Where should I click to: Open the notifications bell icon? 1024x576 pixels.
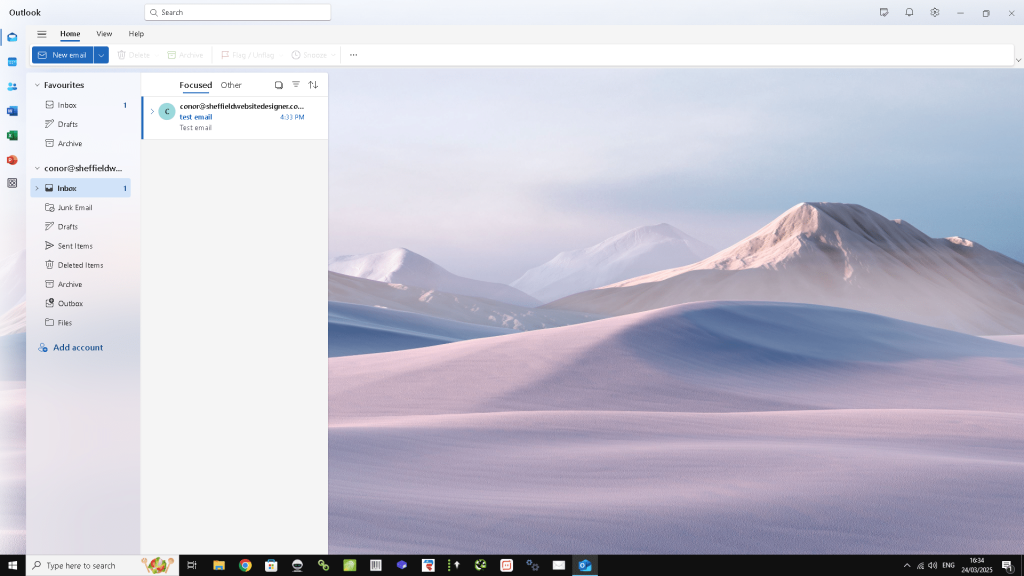pyautogui.click(x=909, y=12)
